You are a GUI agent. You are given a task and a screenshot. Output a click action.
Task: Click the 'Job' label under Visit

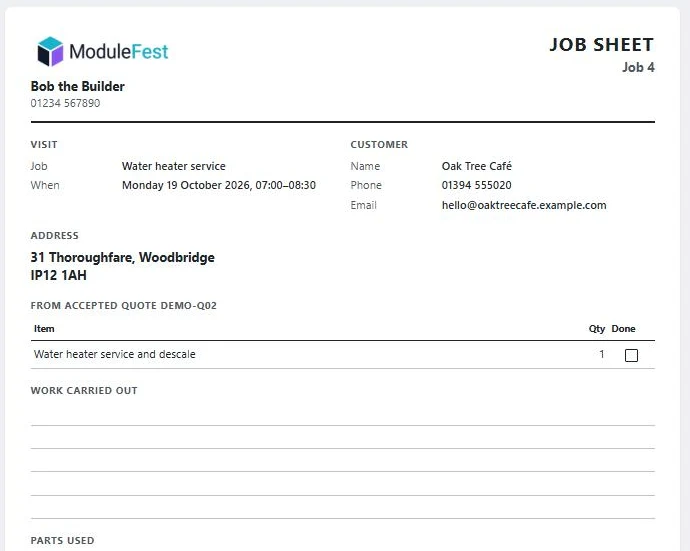tap(39, 166)
